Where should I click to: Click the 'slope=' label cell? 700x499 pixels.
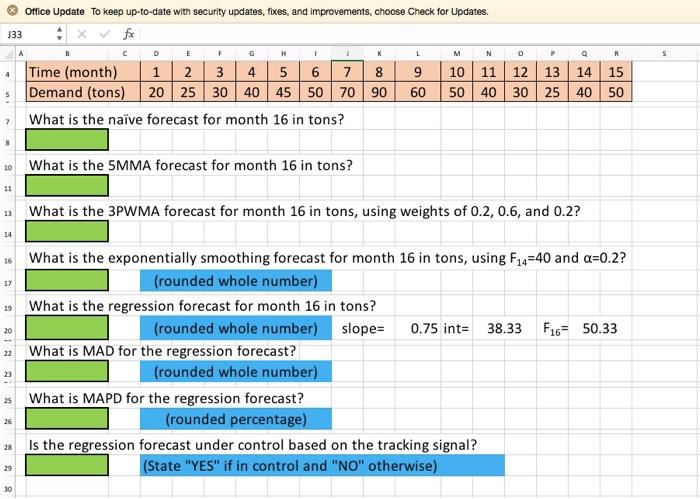coord(363,329)
